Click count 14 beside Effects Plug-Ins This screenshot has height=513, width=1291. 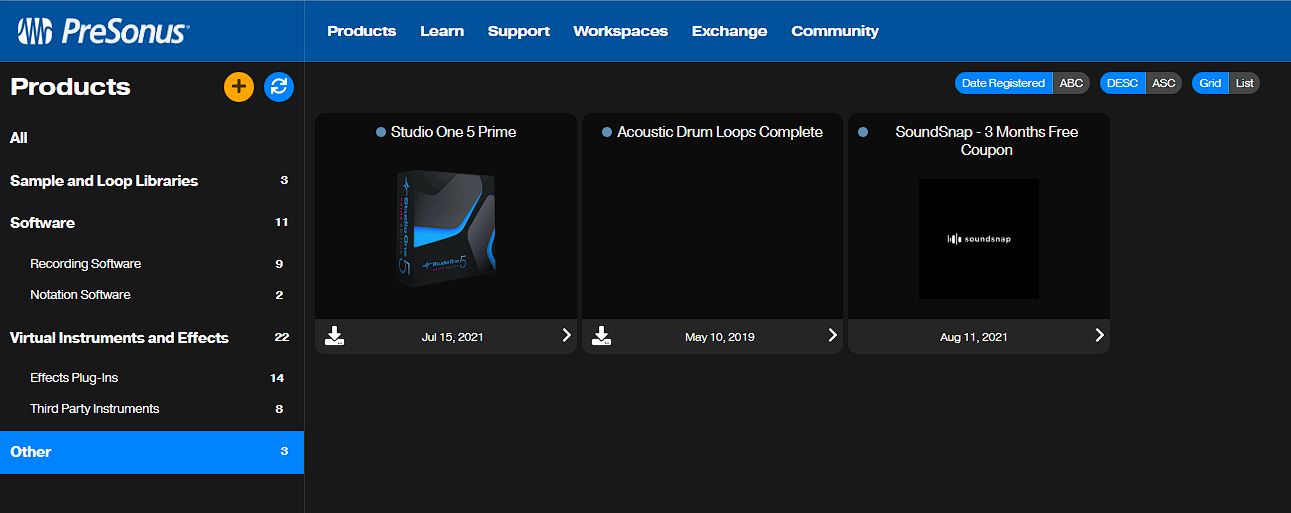[x=278, y=378]
